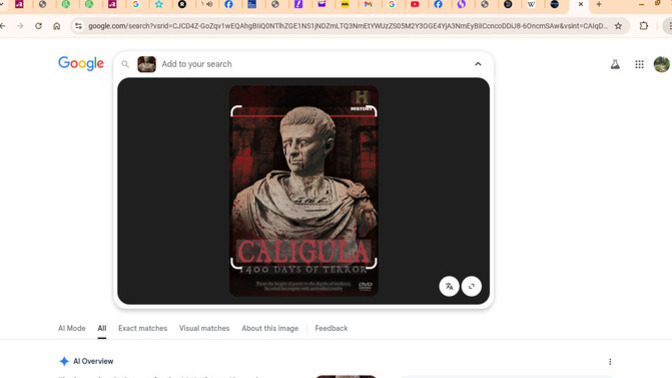
Task: Click the translate image text button
Action: pos(449,286)
